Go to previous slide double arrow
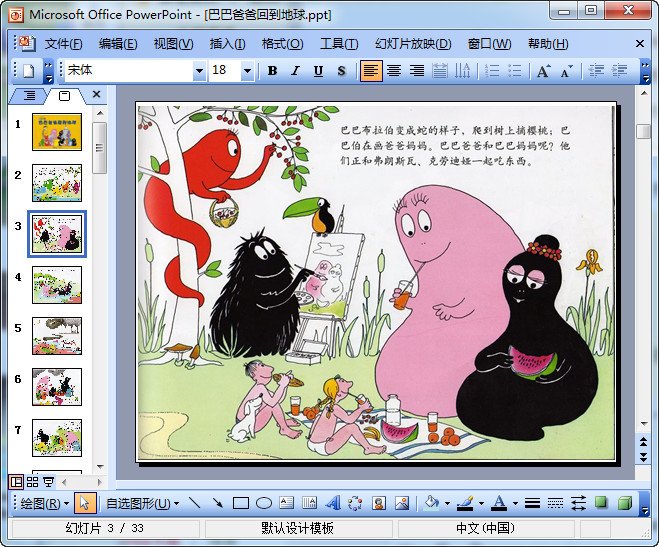 tap(643, 442)
